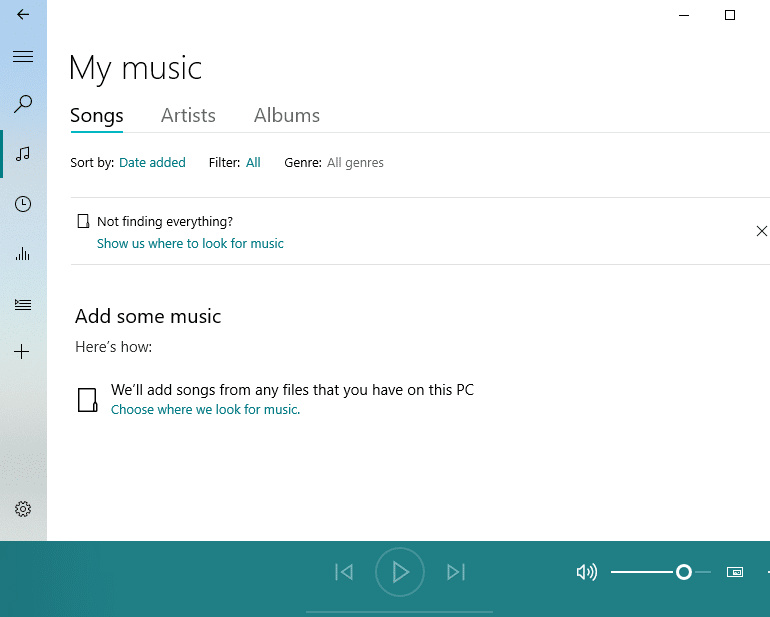Image resolution: width=770 pixels, height=617 pixels.
Task: Mute the volume speaker icon
Action: coord(586,572)
